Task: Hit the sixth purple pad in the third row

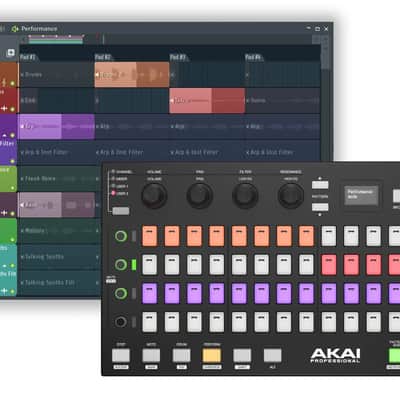Action: click(262, 294)
